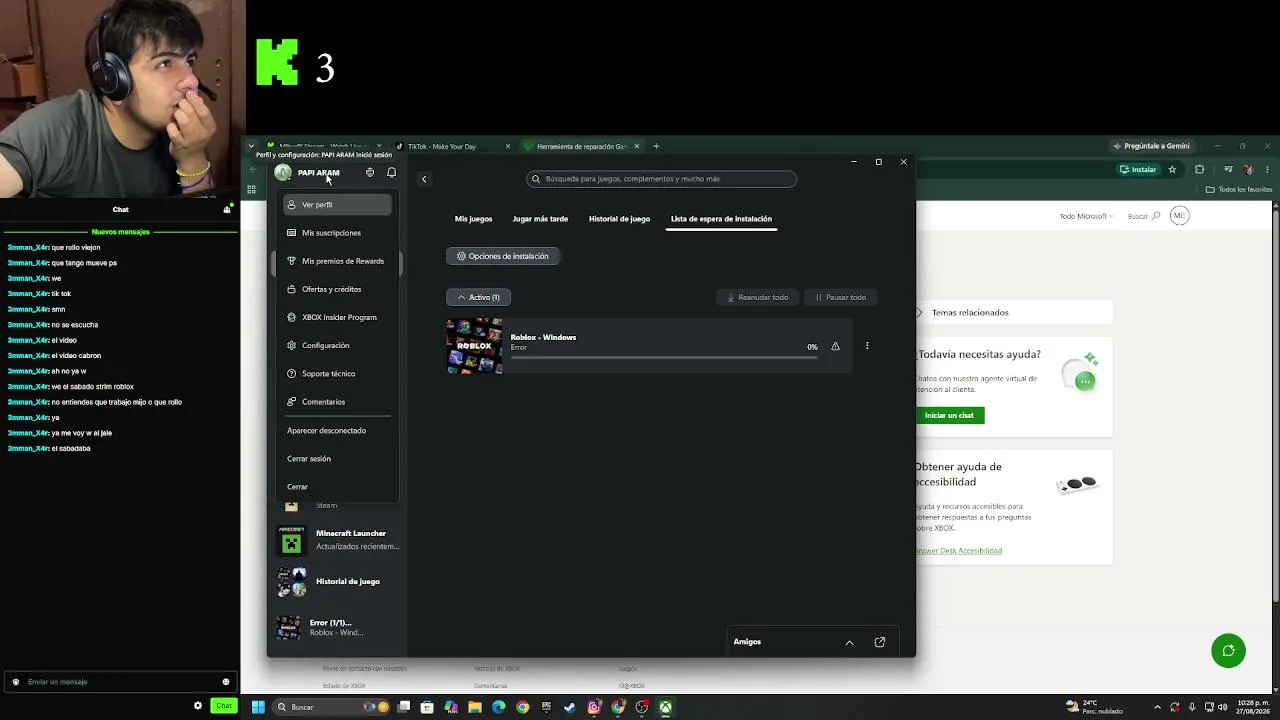
Task: Click Cerrar sesión in profile menu
Action: (337, 458)
